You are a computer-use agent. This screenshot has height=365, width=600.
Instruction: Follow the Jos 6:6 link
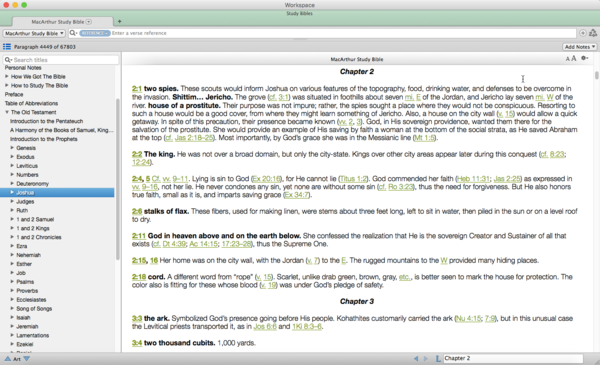(265, 326)
